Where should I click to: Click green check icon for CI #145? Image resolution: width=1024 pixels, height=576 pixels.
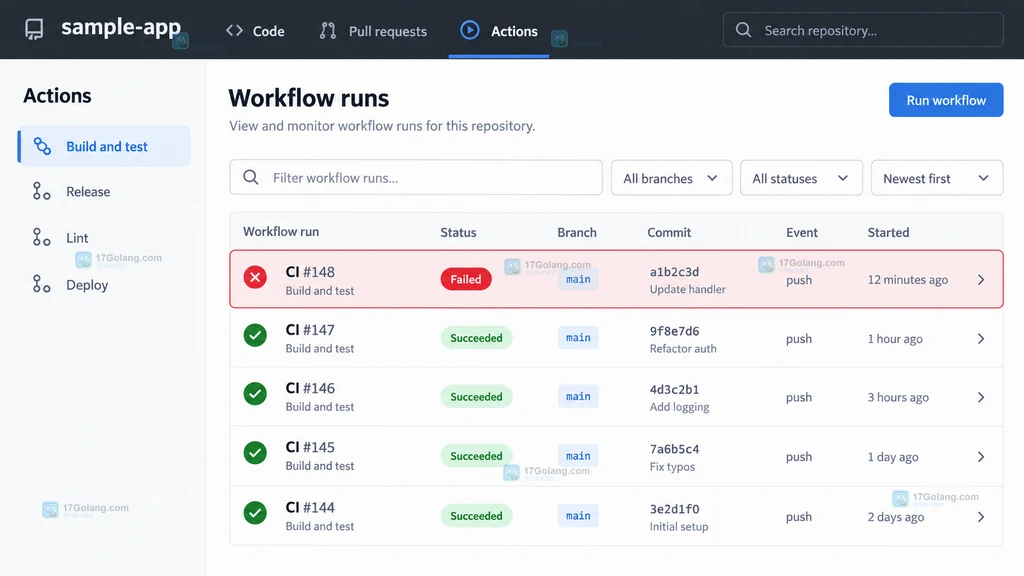coord(255,453)
